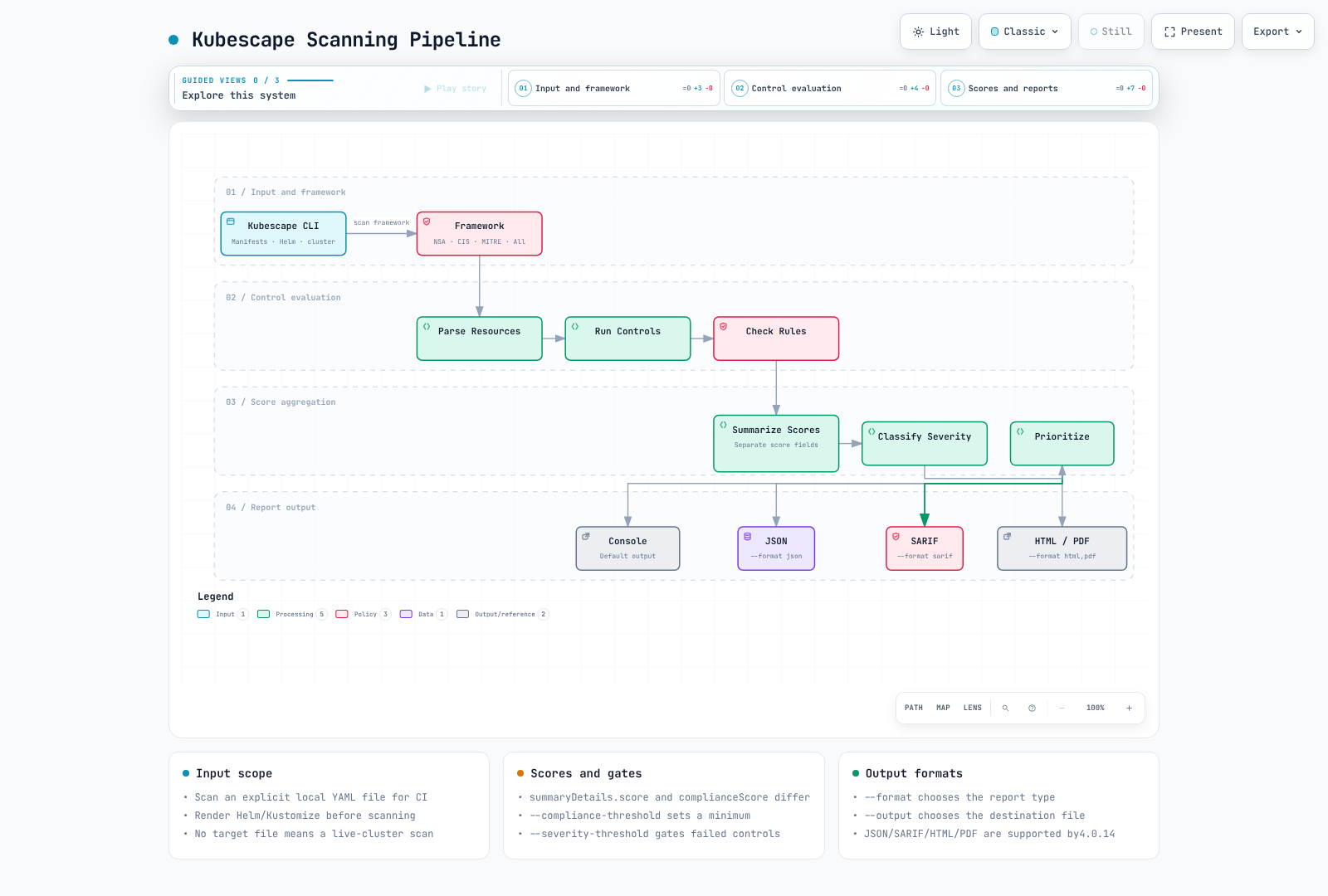Screen dimensions: 1328x896
Task: Click the Prioritize node code icon
Action: click(1020, 431)
